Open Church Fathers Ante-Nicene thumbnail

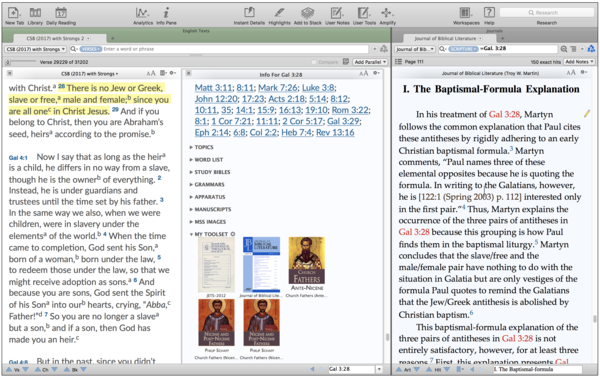pos(307,265)
